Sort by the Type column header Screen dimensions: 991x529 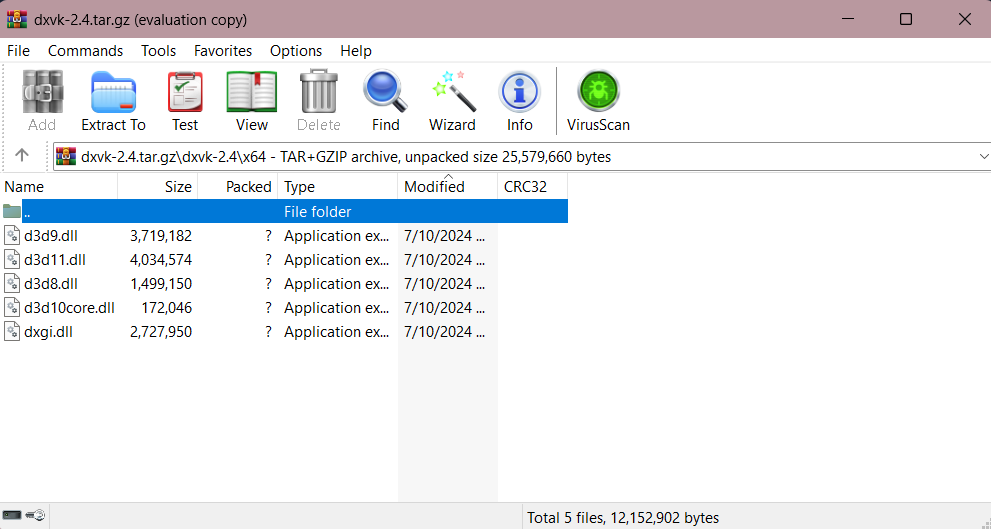[337, 186]
